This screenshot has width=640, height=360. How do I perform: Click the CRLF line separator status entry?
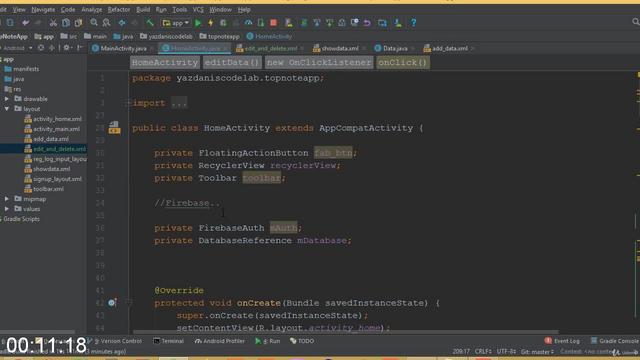point(483,351)
